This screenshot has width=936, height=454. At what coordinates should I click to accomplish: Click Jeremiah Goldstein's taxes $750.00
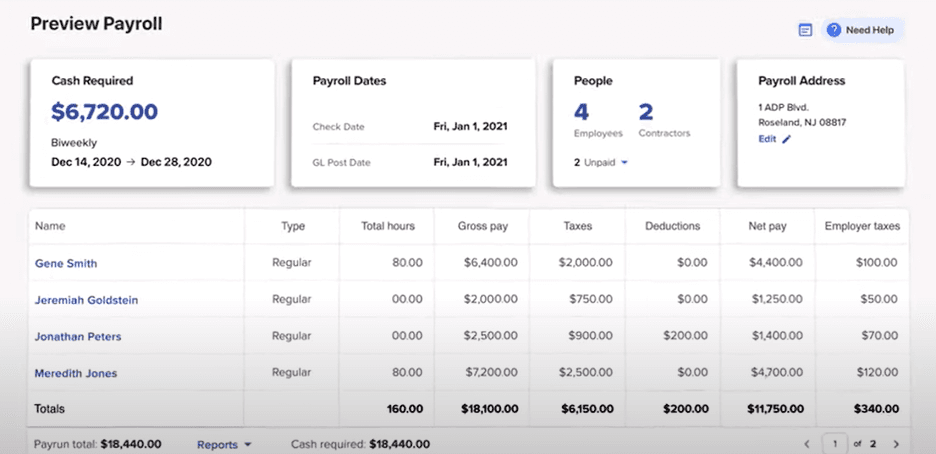coord(591,299)
